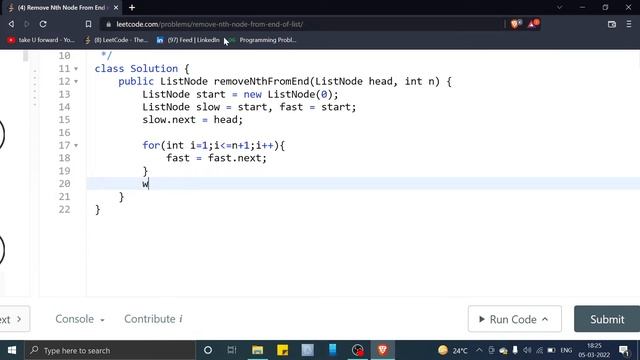
Task: Expand the Run Code caret arrow
Action: [x=545, y=319]
